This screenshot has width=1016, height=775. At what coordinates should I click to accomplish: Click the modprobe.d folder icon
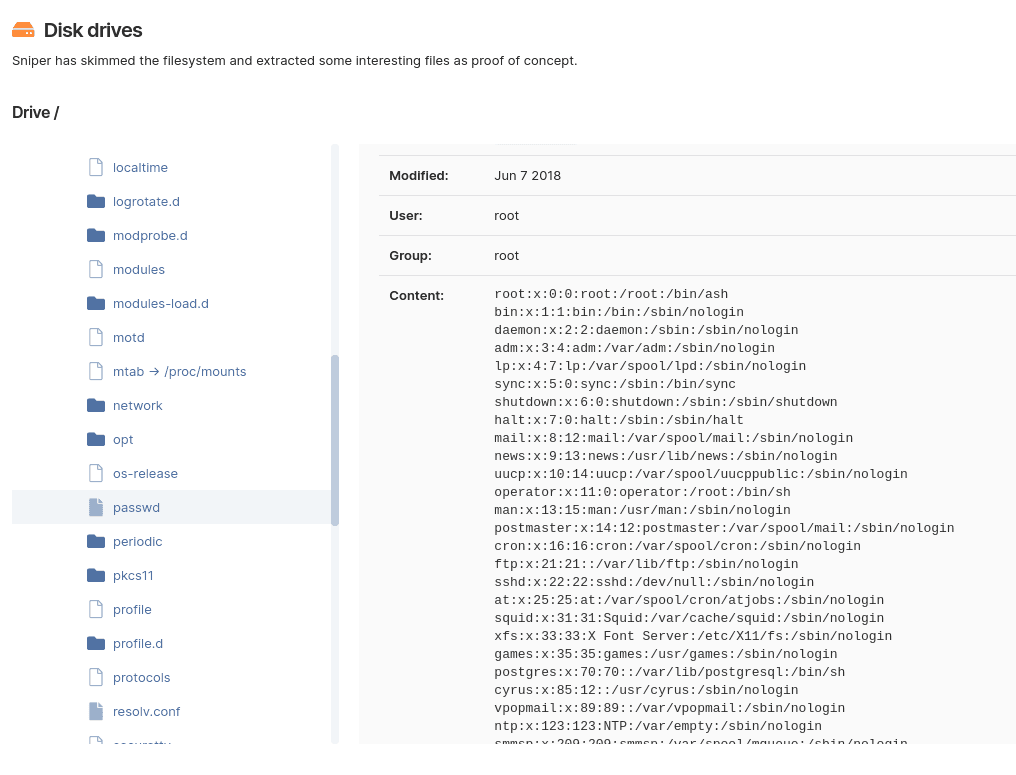coord(96,235)
